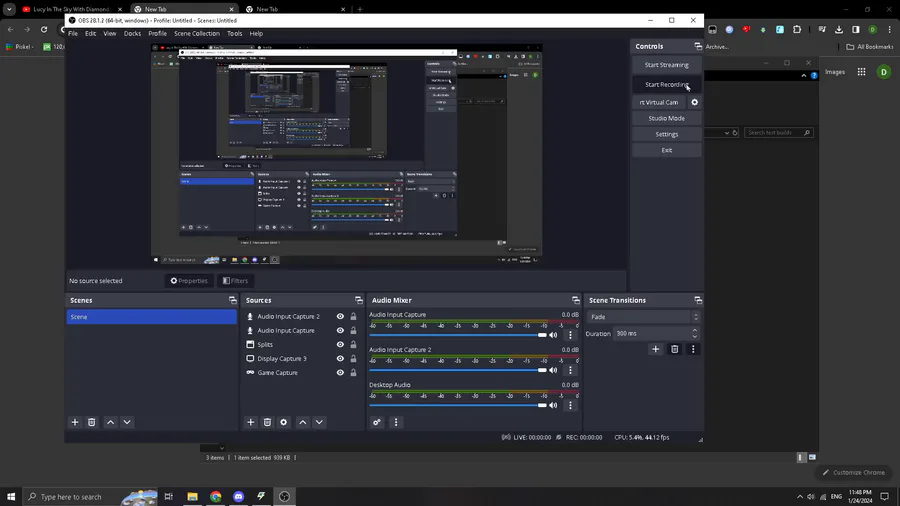Image resolution: width=900 pixels, height=506 pixels.
Task: Lock Audio Input Capture 2 source
Action: pos(354,317)
